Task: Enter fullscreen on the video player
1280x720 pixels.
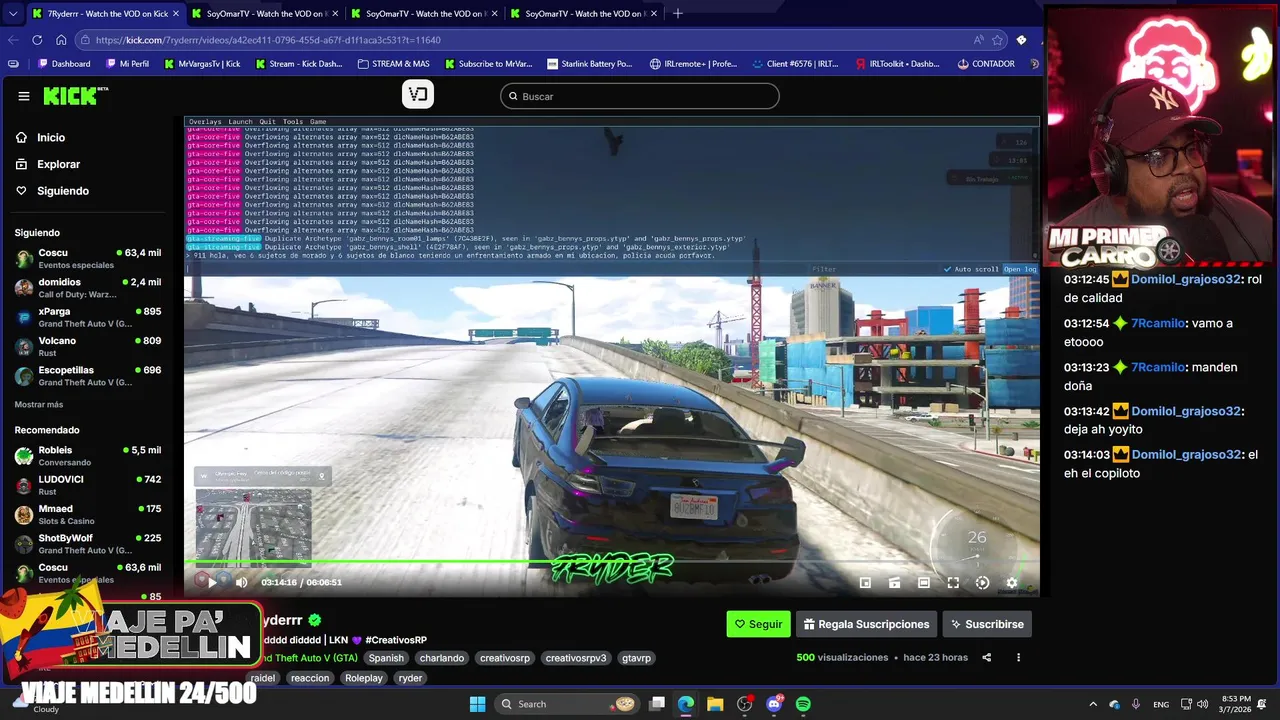Action: tap(953, 583)
